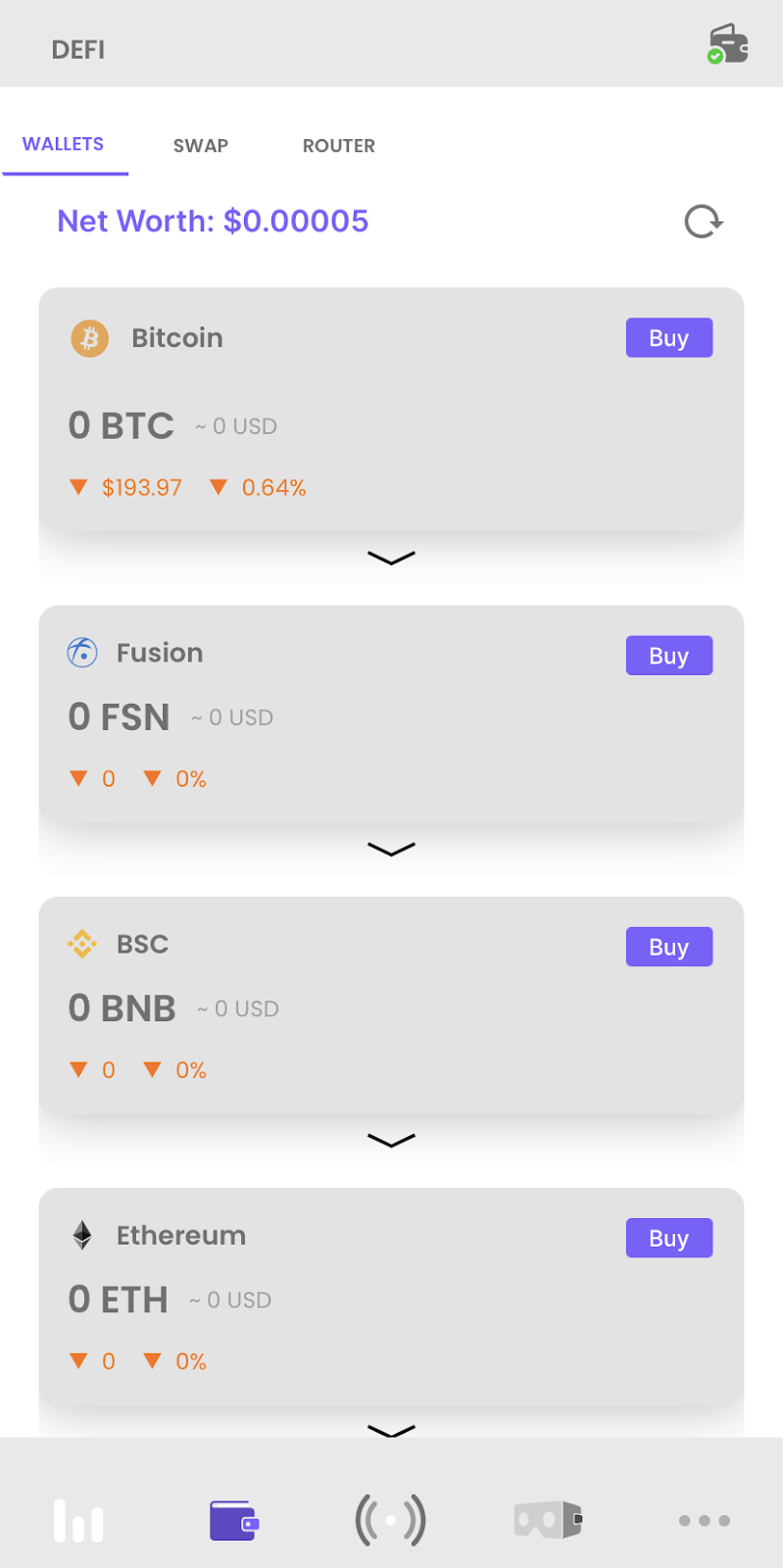Switch to the SWAP tab
The width and height of the screenshot is (783, 1568).
201,146
